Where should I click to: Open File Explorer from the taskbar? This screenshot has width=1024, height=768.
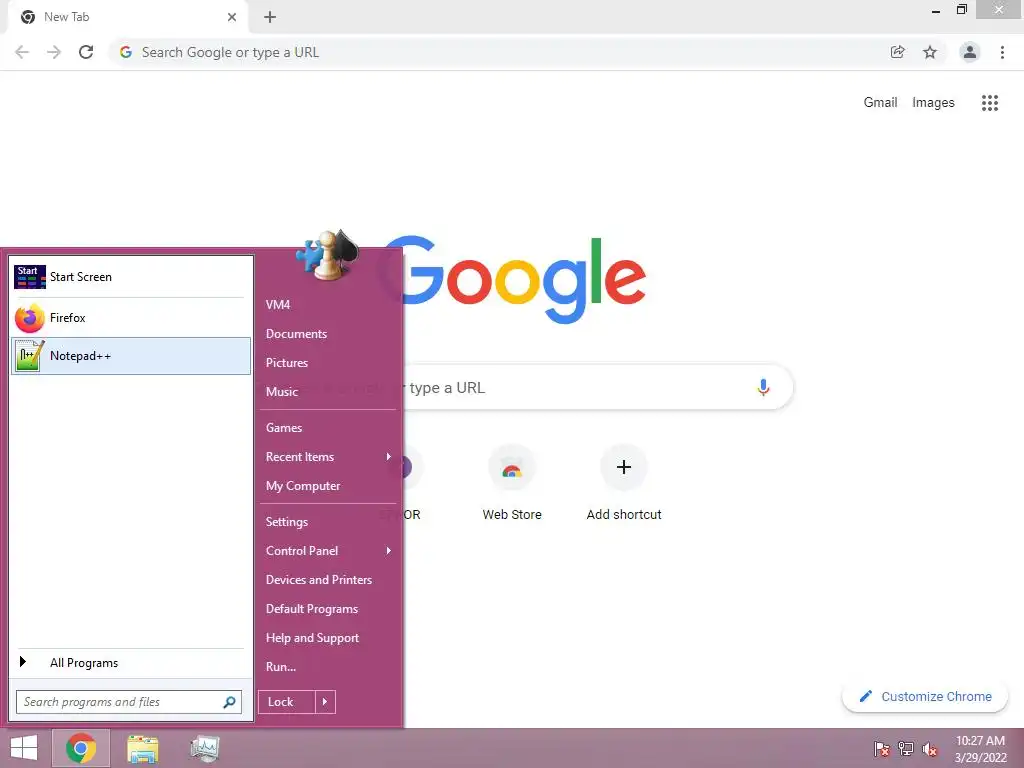click(x=143, y=748)
